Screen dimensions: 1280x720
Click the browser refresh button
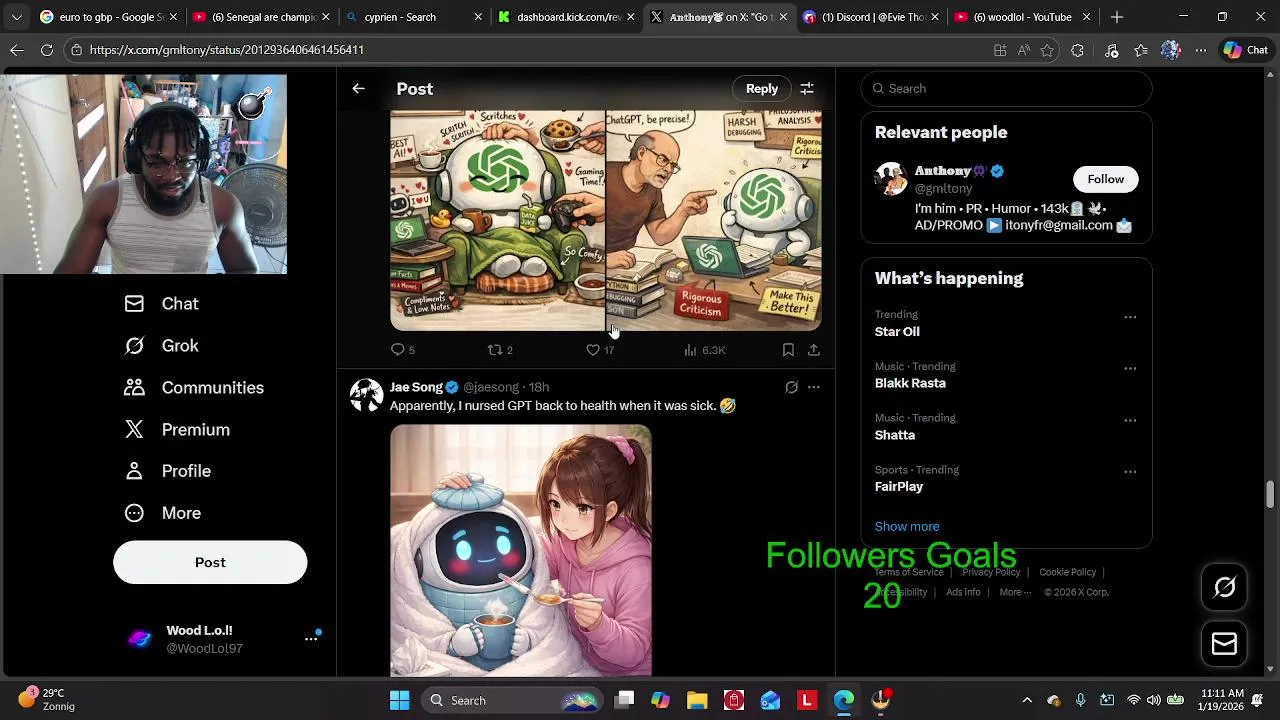47,50
